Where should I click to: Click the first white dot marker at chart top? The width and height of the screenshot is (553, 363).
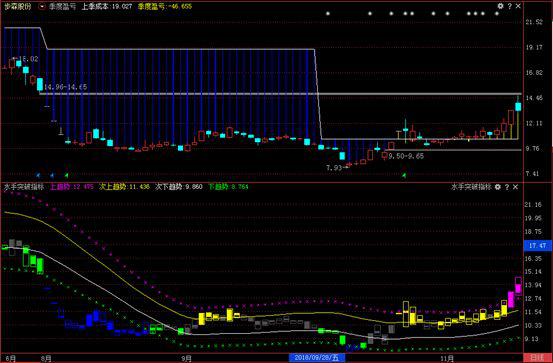328,14
